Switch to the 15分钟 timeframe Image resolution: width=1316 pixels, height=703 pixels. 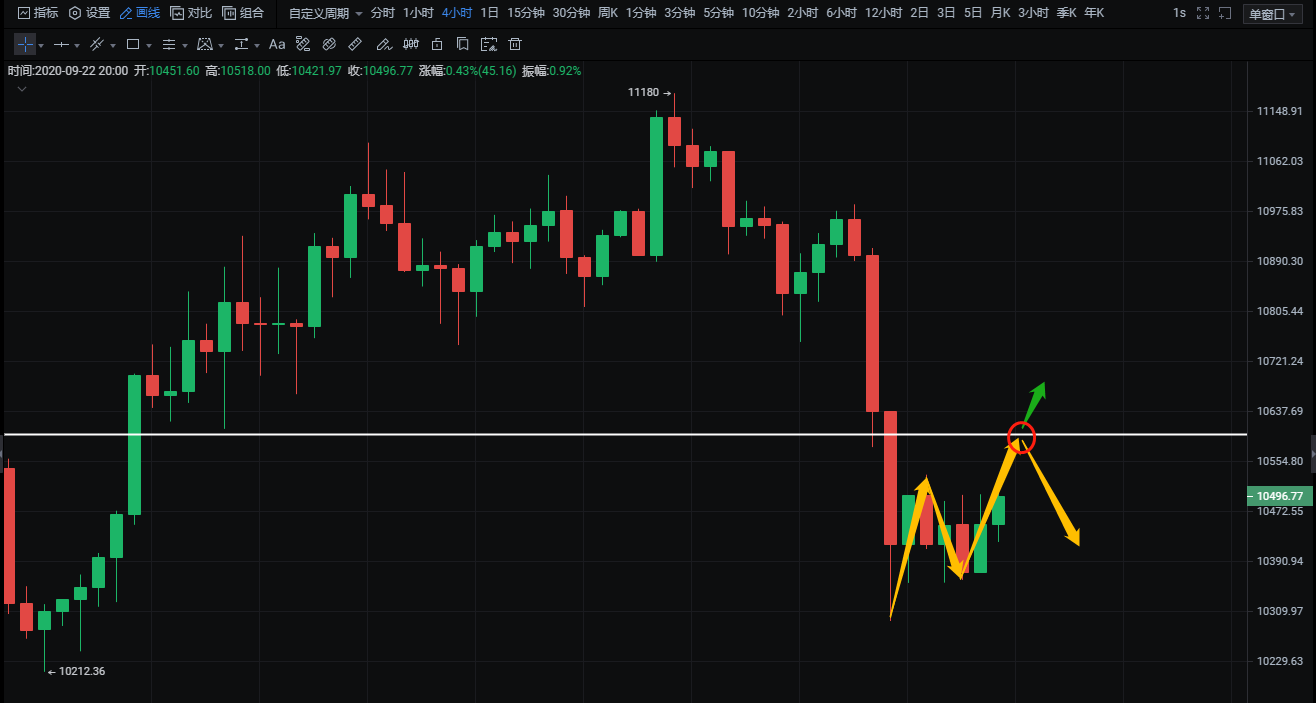pos(525,13)
